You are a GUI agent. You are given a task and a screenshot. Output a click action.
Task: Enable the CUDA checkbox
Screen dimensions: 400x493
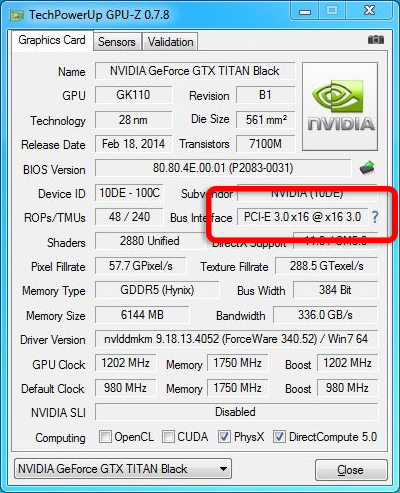pyautogui.click(x=168, y=436)
